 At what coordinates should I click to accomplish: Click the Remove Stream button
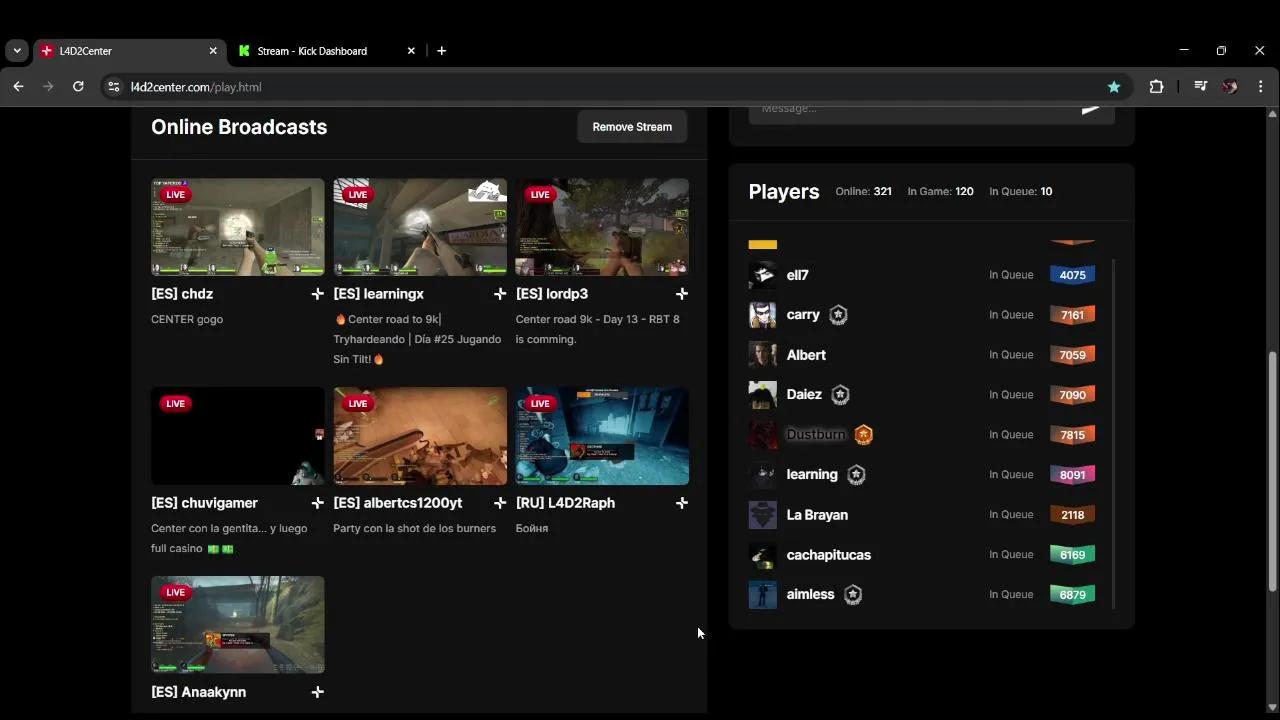[x=632, y=127]
